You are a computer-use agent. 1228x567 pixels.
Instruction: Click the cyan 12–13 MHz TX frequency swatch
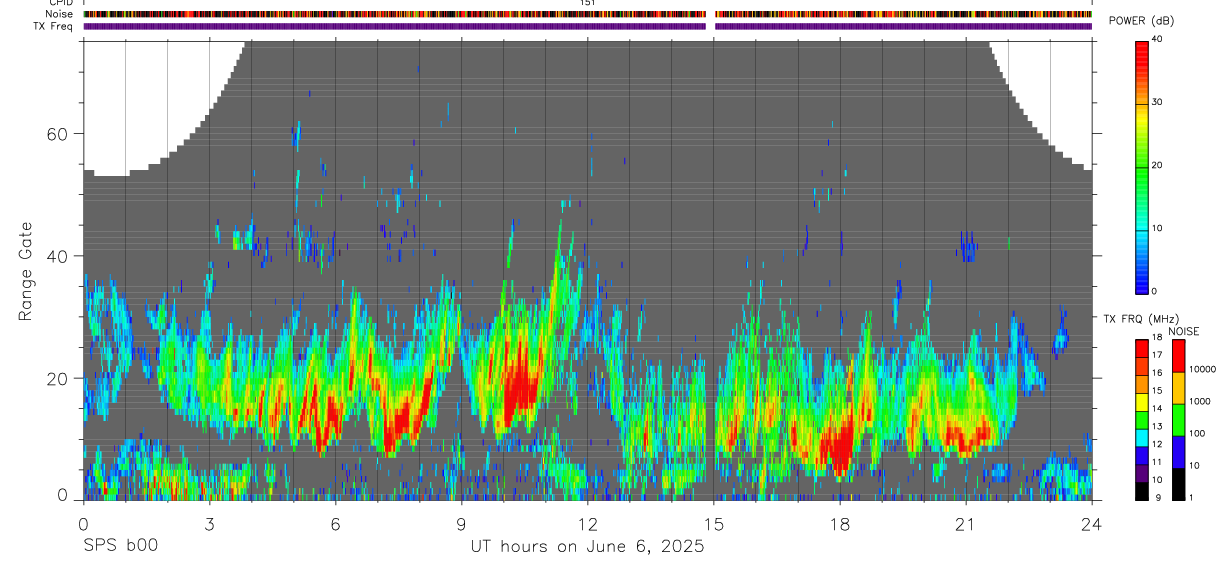pos(1142,438)
